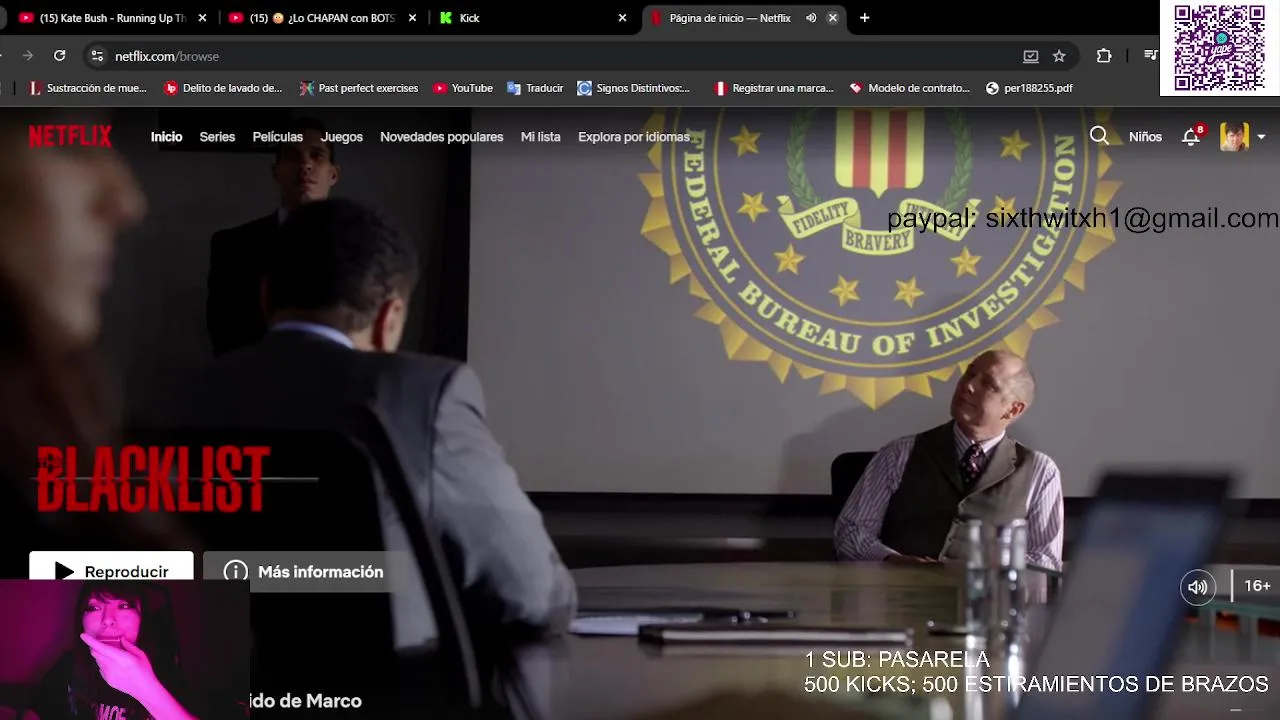Viewport: 1280px width, 720px height.
Task: Bookmark this page with the star
Action: click(1059, 56)
